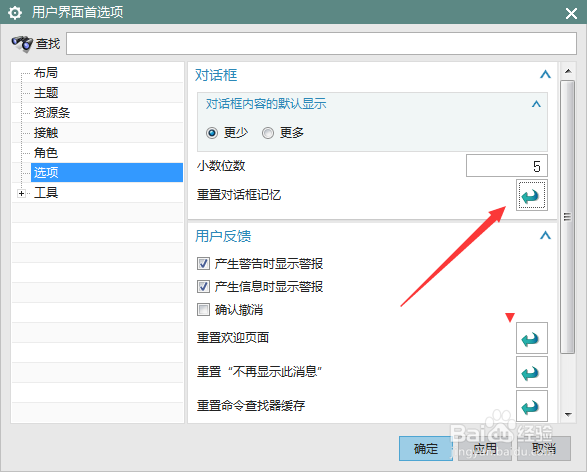This screenshot has width=587, height=472.
Task: Select 主题 in the tree
Action: pos(46,92)
